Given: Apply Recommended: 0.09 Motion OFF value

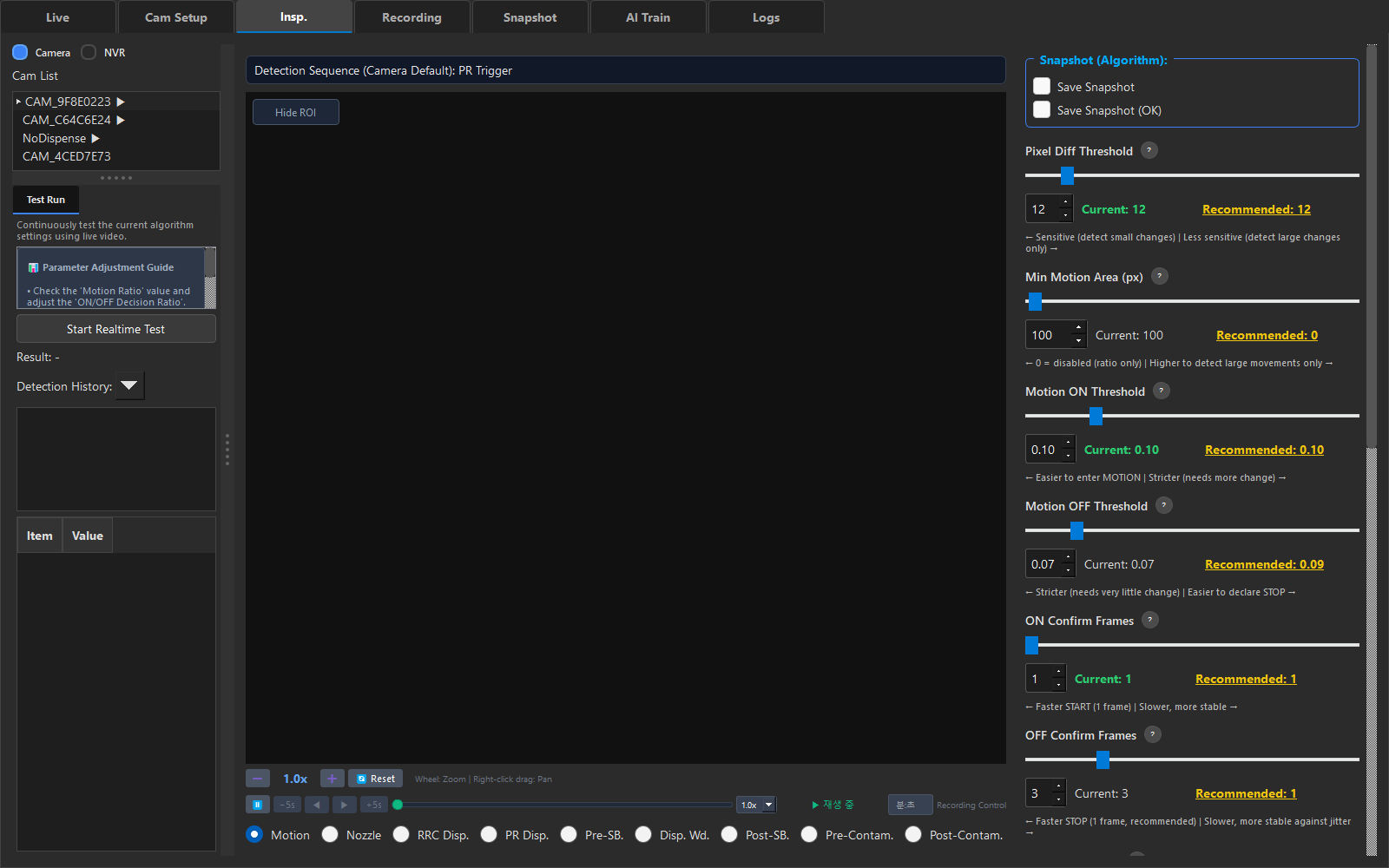Looking at the screenshot, I should [1264, 564].
